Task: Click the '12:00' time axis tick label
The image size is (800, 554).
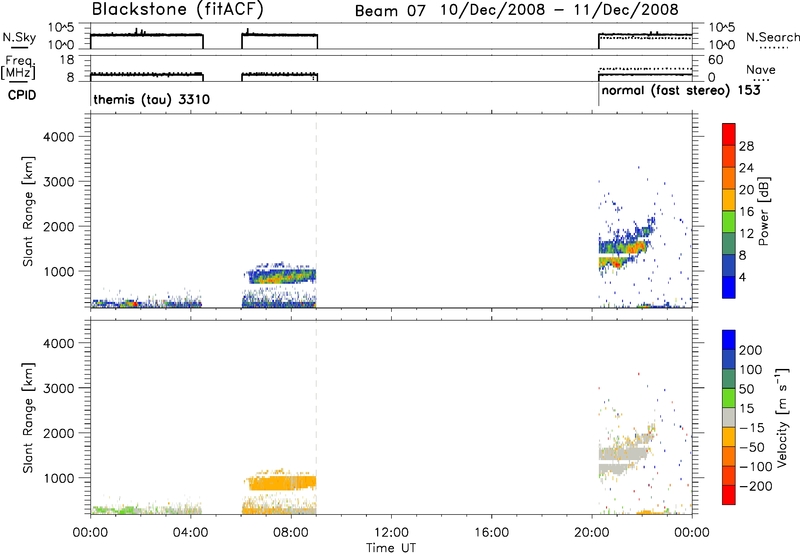Action: [x=391, y=533]
